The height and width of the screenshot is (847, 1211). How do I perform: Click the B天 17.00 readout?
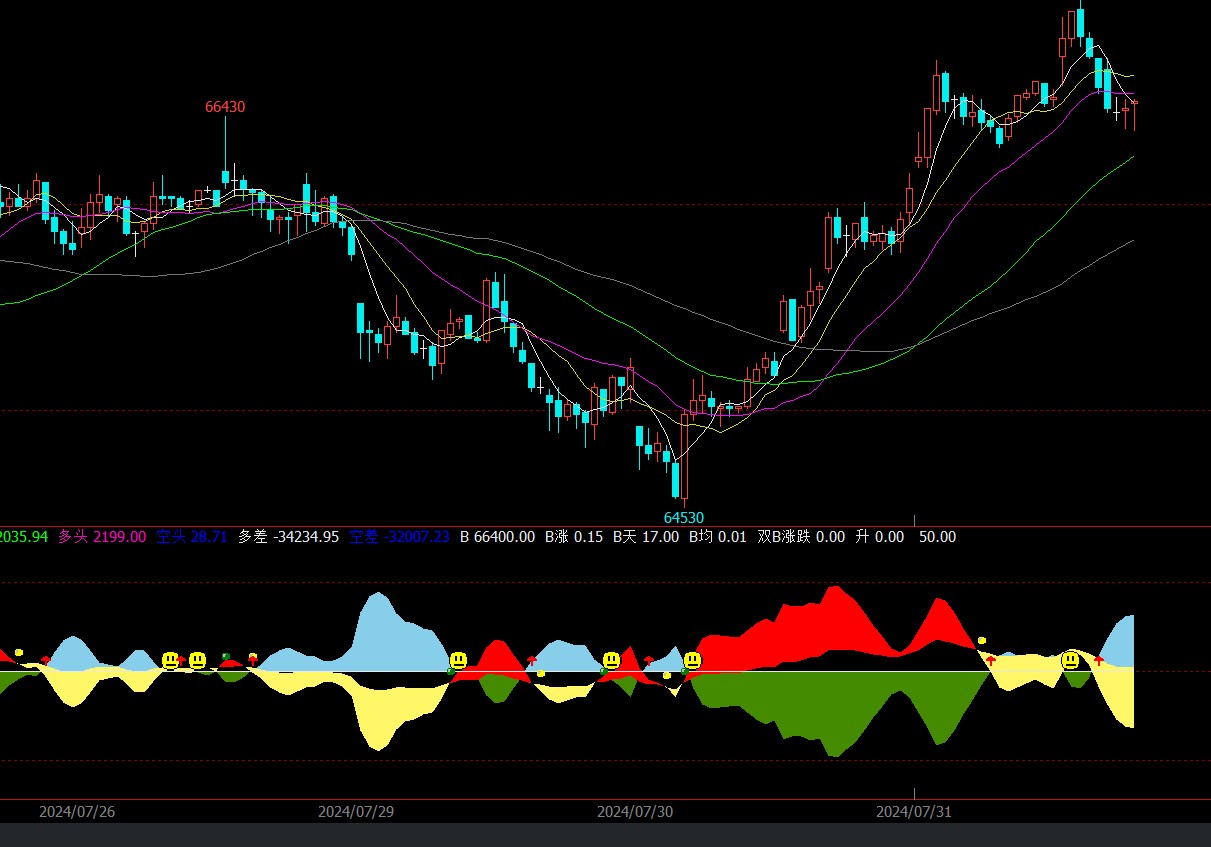645,537
